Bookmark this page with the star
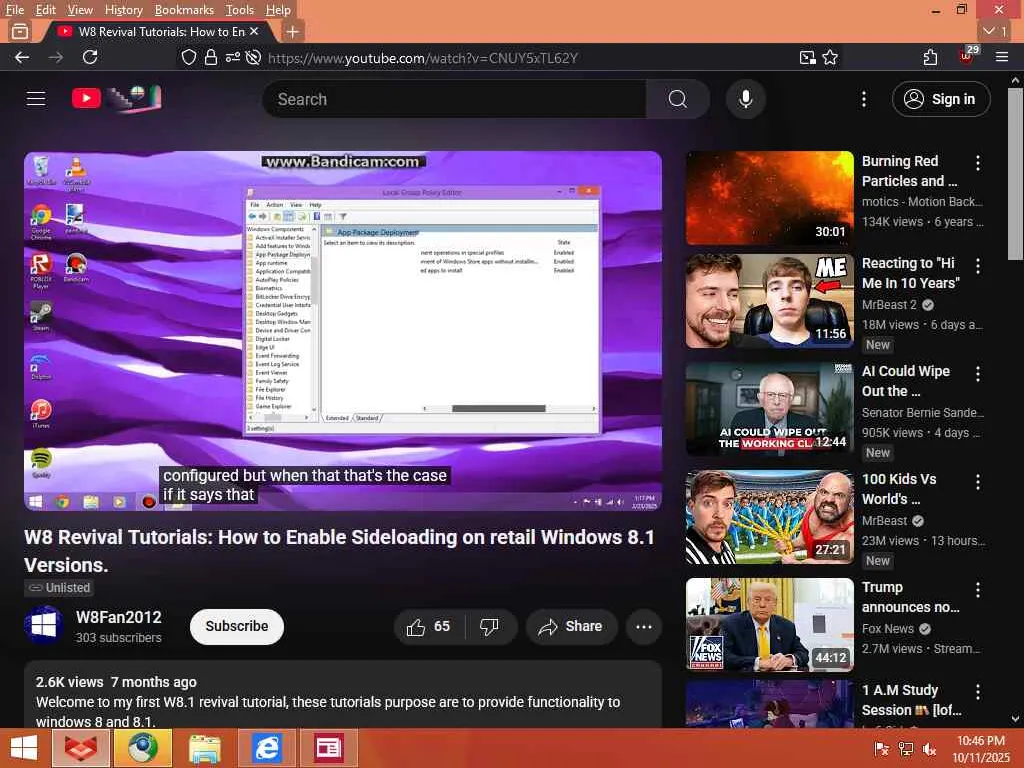 pos(830,57)
